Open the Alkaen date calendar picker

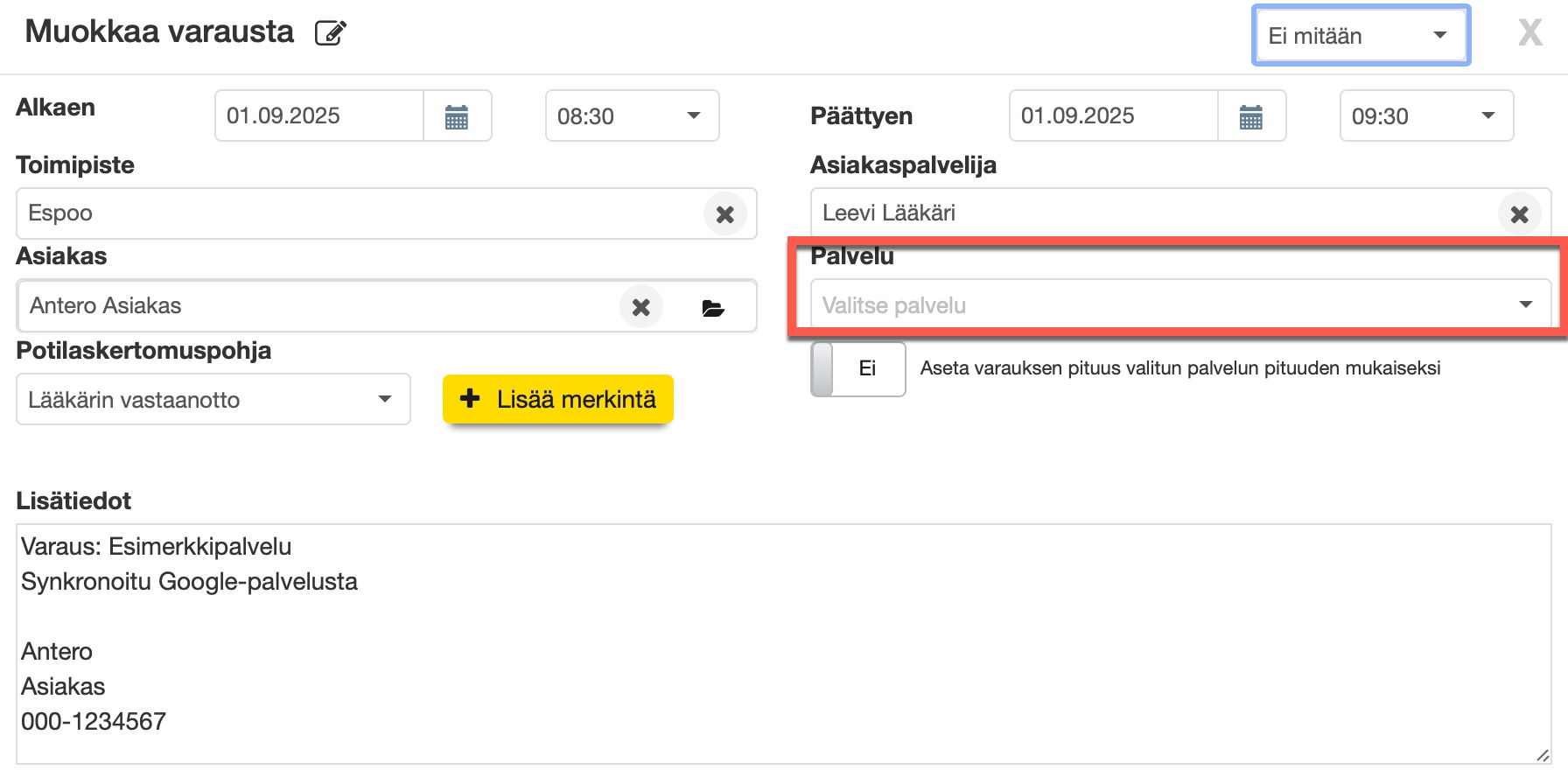pos(457,116)
